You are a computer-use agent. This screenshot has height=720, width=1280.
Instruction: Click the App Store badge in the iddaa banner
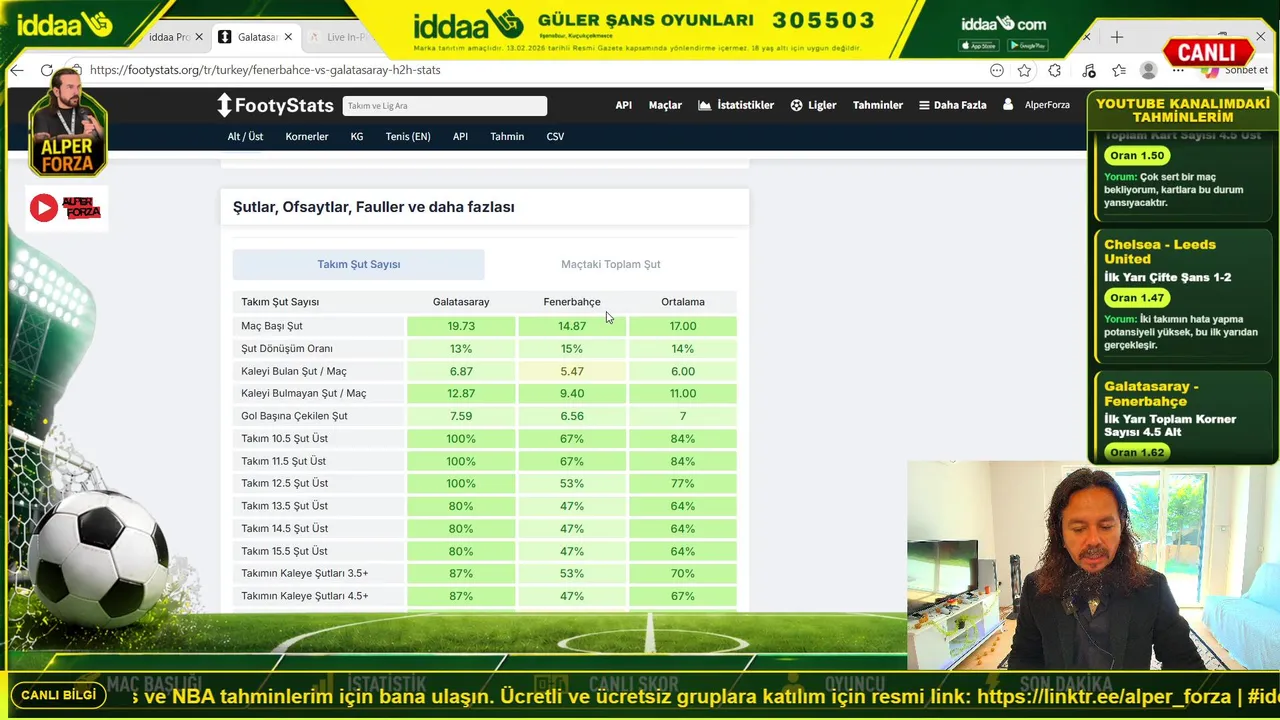[979, 46]
